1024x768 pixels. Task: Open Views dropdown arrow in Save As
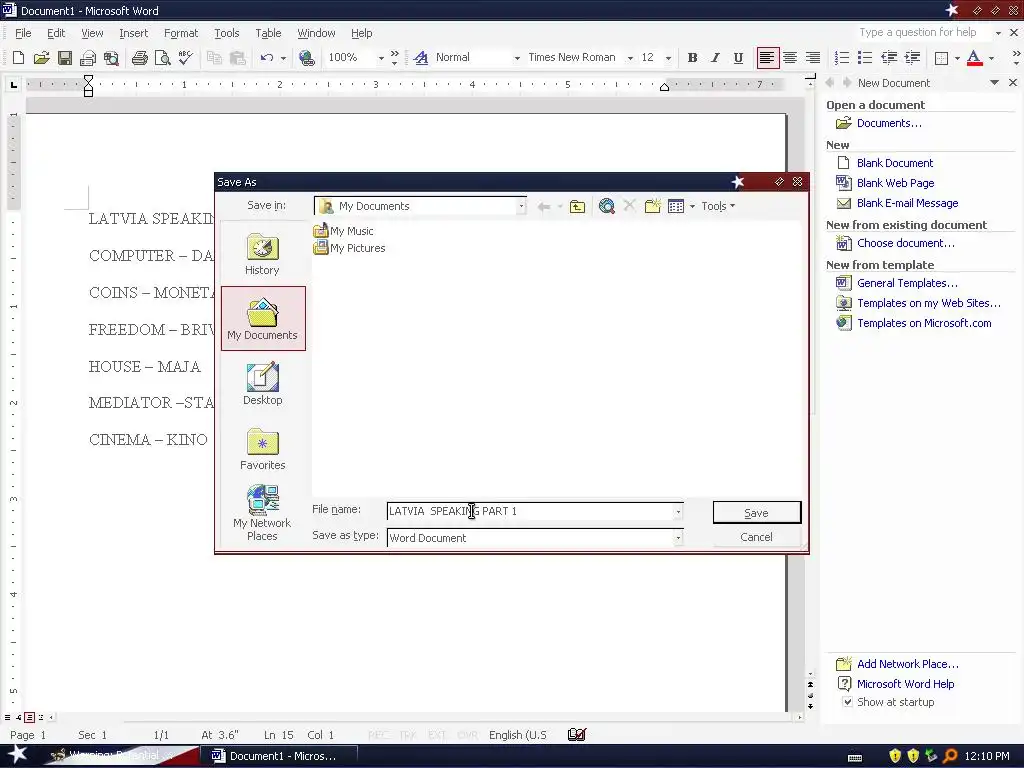point(692,206)
